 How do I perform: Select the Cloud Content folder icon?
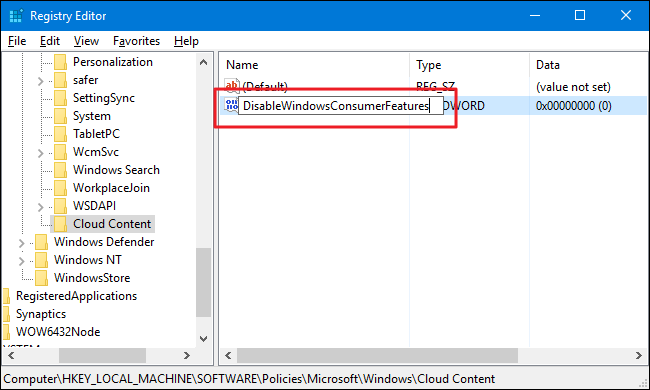[x=61, y=224]
